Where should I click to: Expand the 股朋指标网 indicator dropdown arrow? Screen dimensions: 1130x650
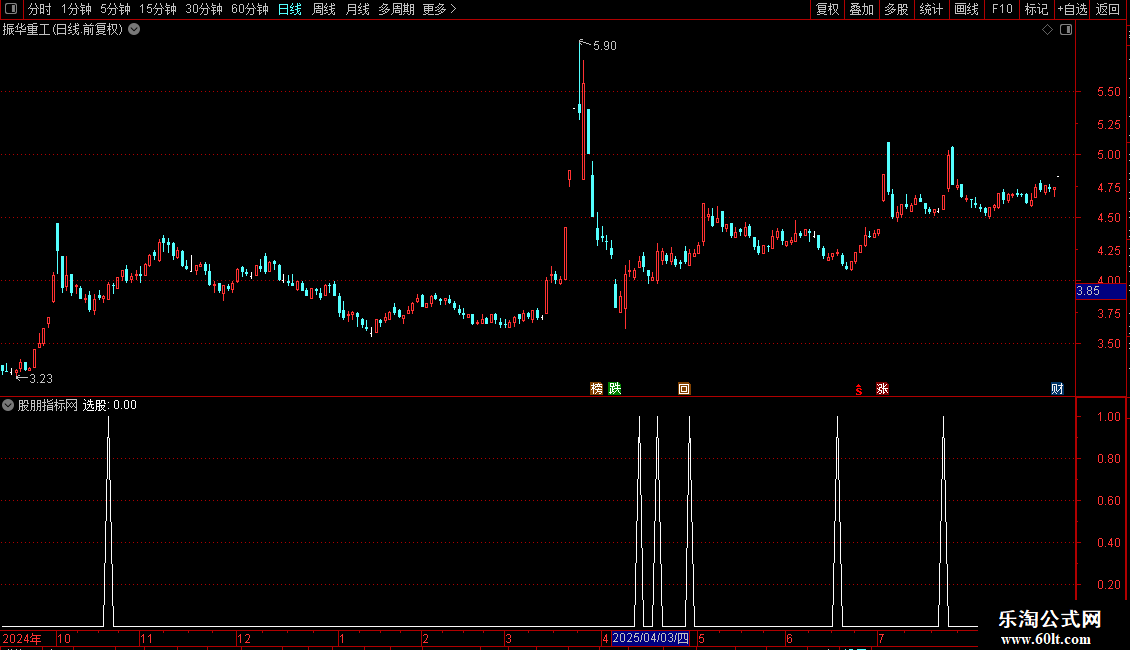pyautogui.click(x=8, y=405)
